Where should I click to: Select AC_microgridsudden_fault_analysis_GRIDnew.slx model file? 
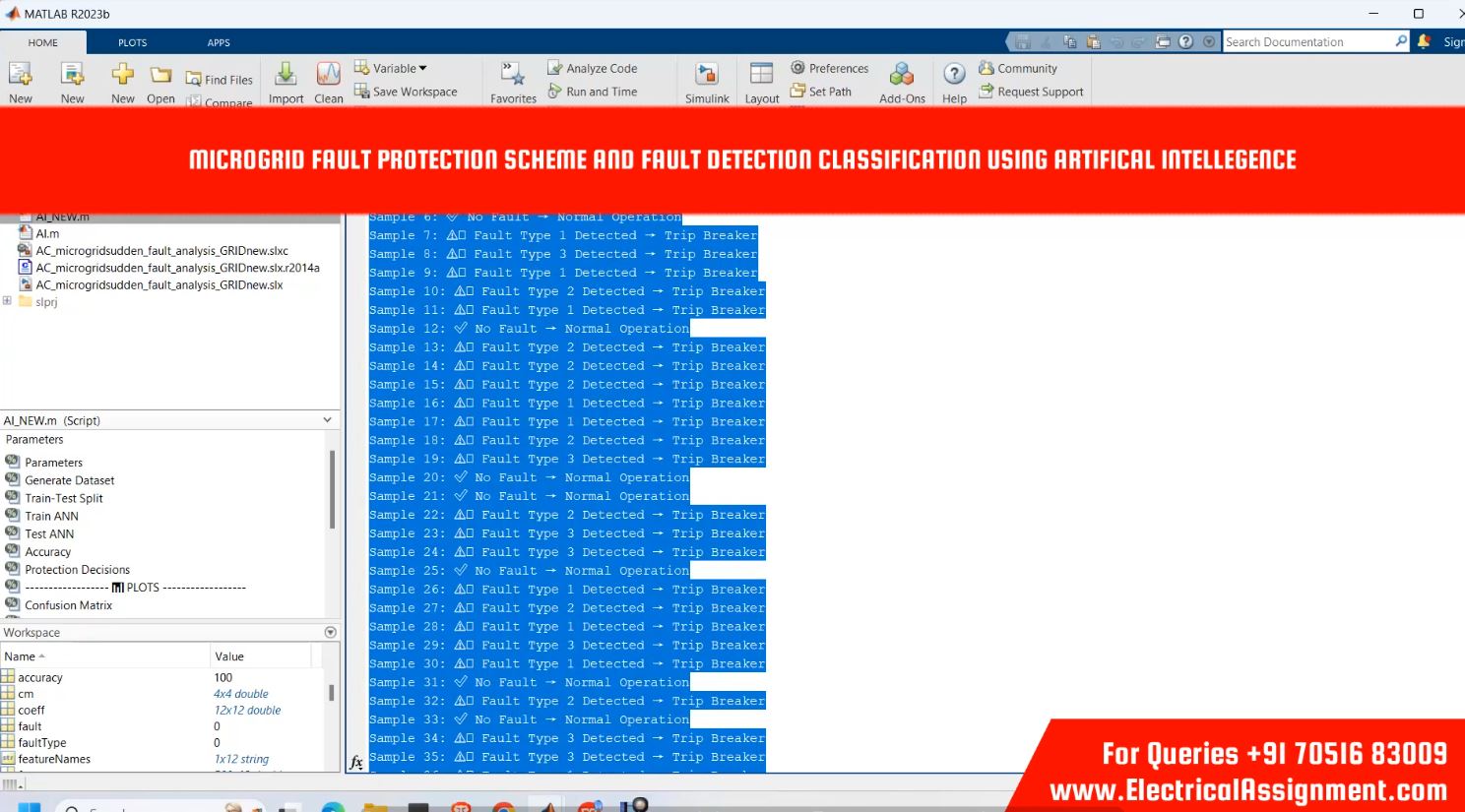click(159, 284)
